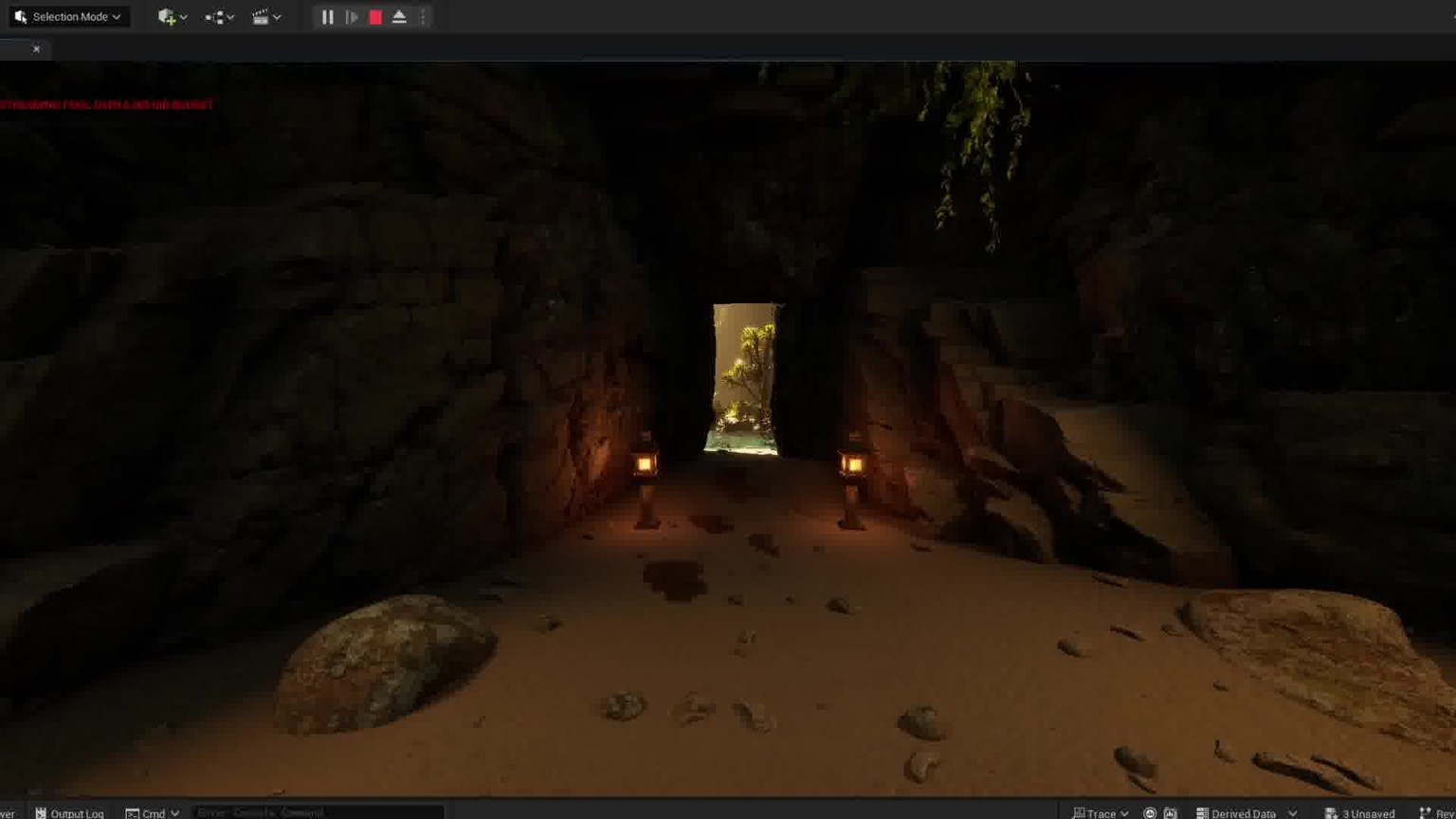Advance a single frame
This screenshot has height=819, width=1456.
(352, 17)
